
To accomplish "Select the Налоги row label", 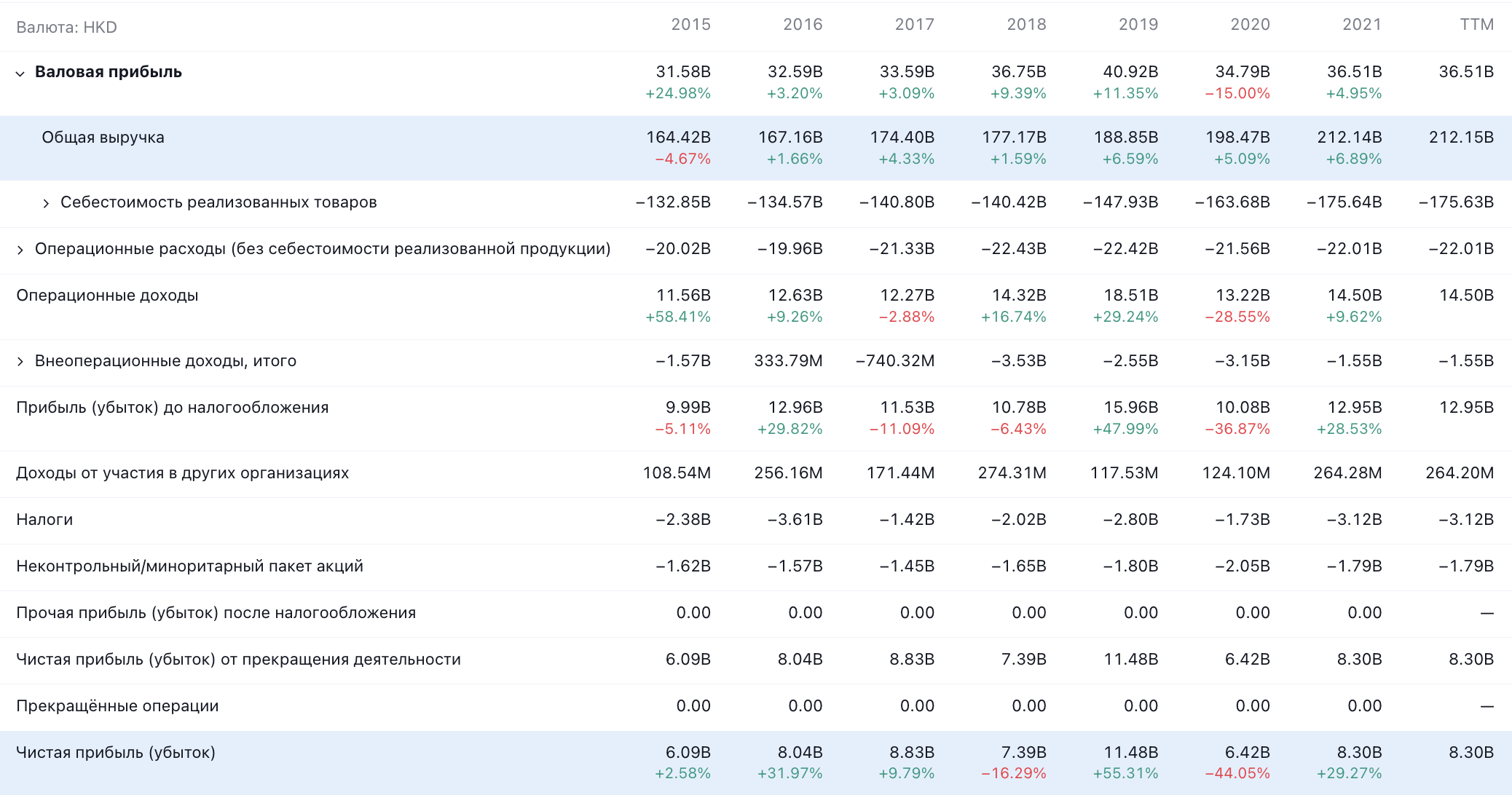I will [x=44, y=520].
